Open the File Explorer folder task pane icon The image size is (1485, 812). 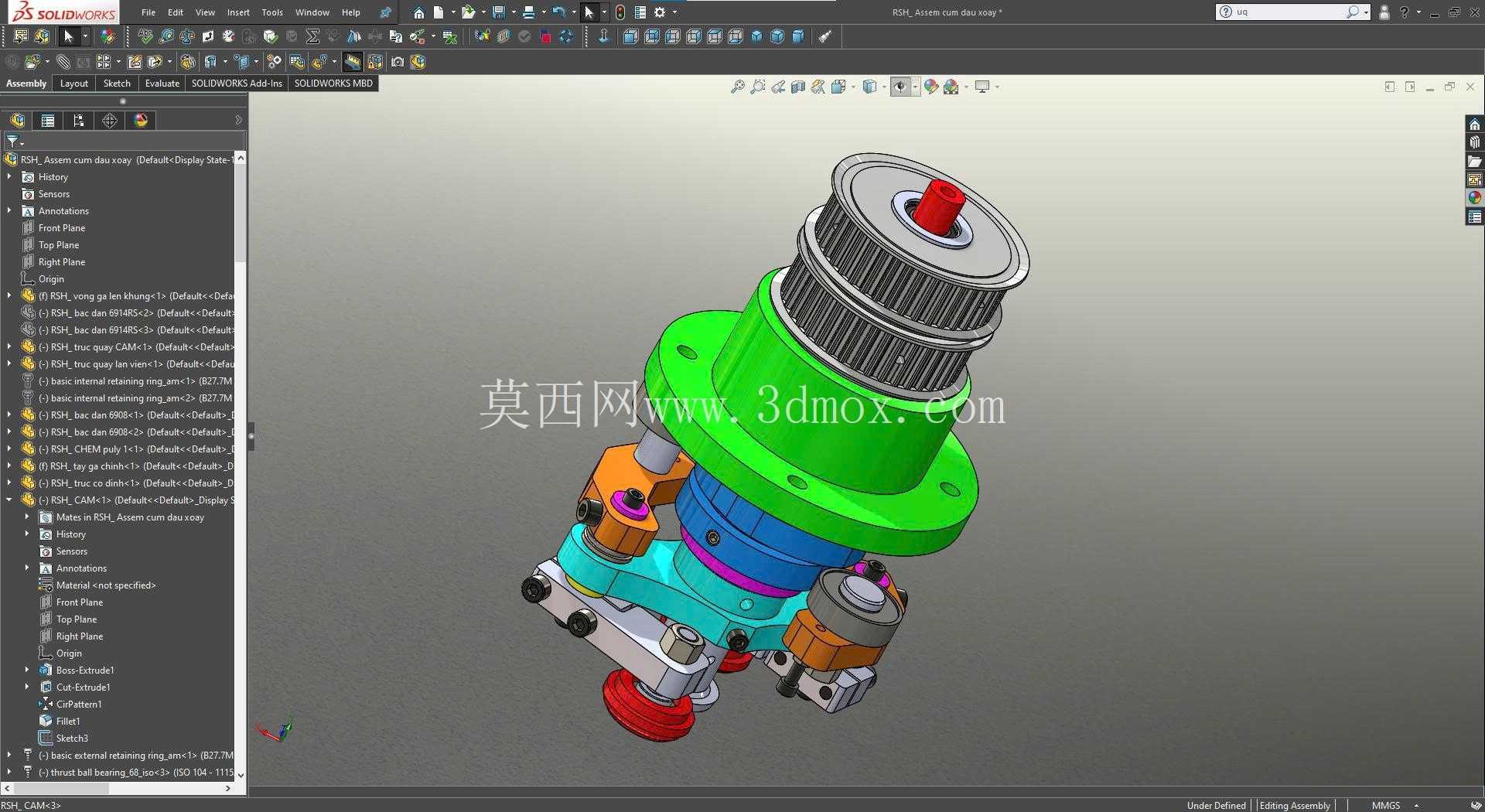(x=1475, y=161)
